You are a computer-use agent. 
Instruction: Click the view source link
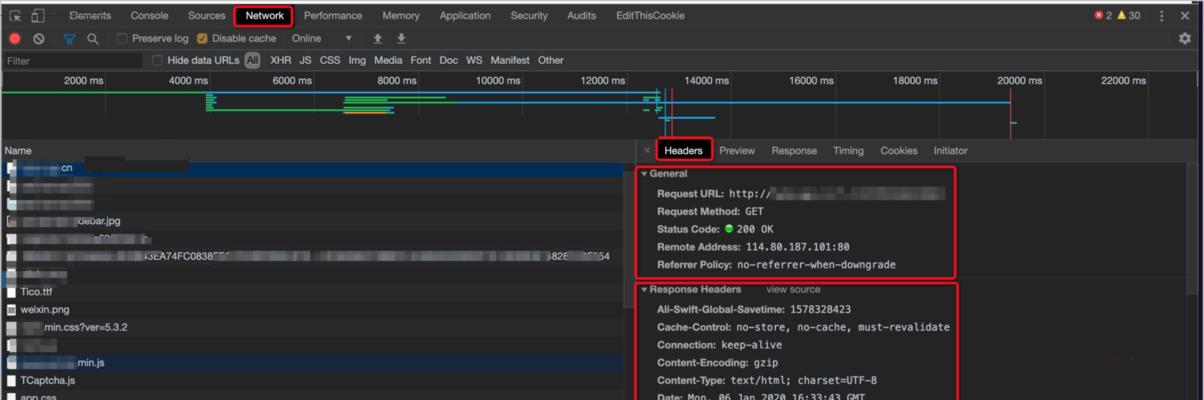793,290
